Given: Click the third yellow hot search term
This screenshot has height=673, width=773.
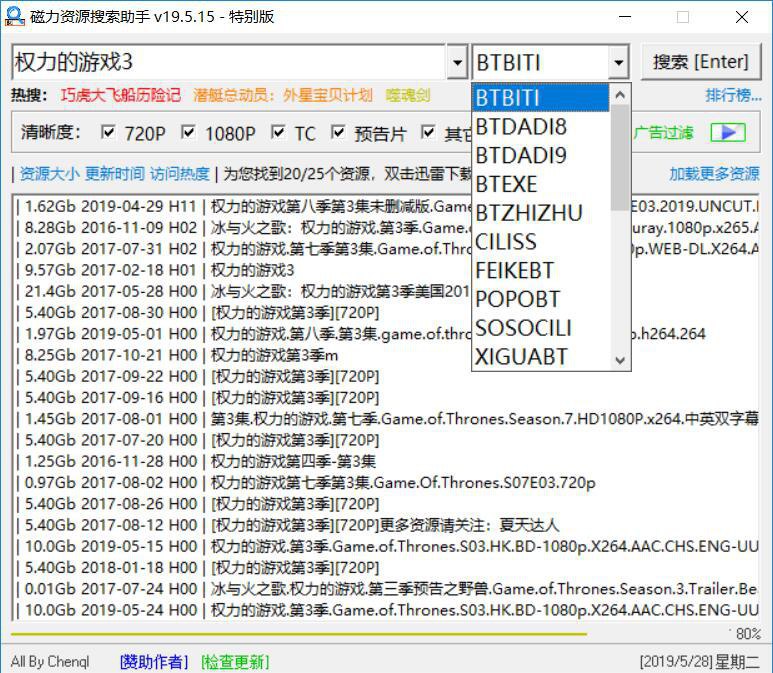Looking at the screenshot, I should 408,95.
